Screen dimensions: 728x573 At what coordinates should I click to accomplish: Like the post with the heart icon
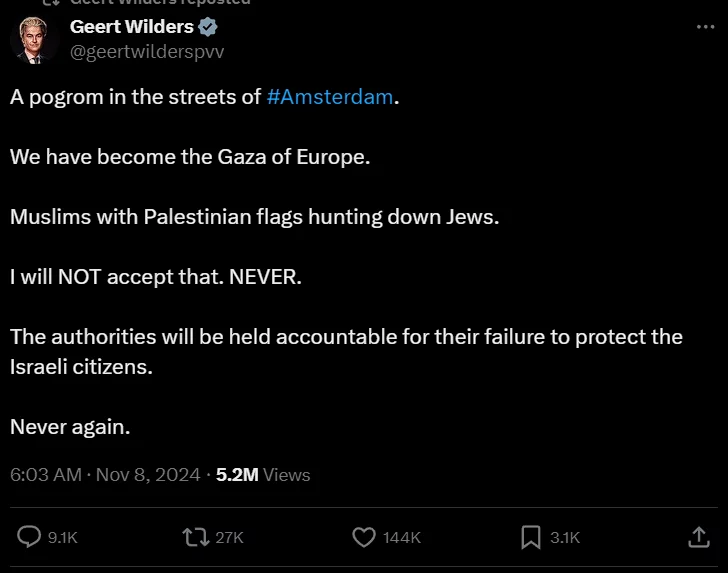pos(364,537)
